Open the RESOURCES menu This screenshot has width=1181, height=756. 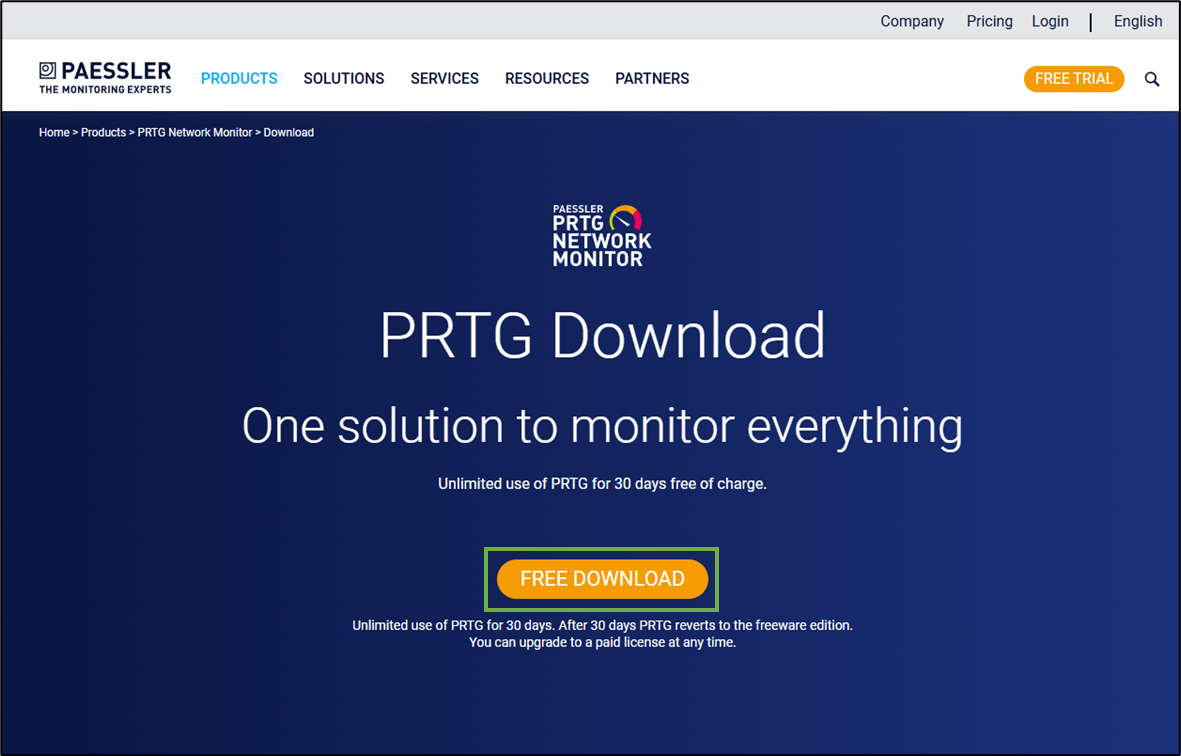(547, 78)
